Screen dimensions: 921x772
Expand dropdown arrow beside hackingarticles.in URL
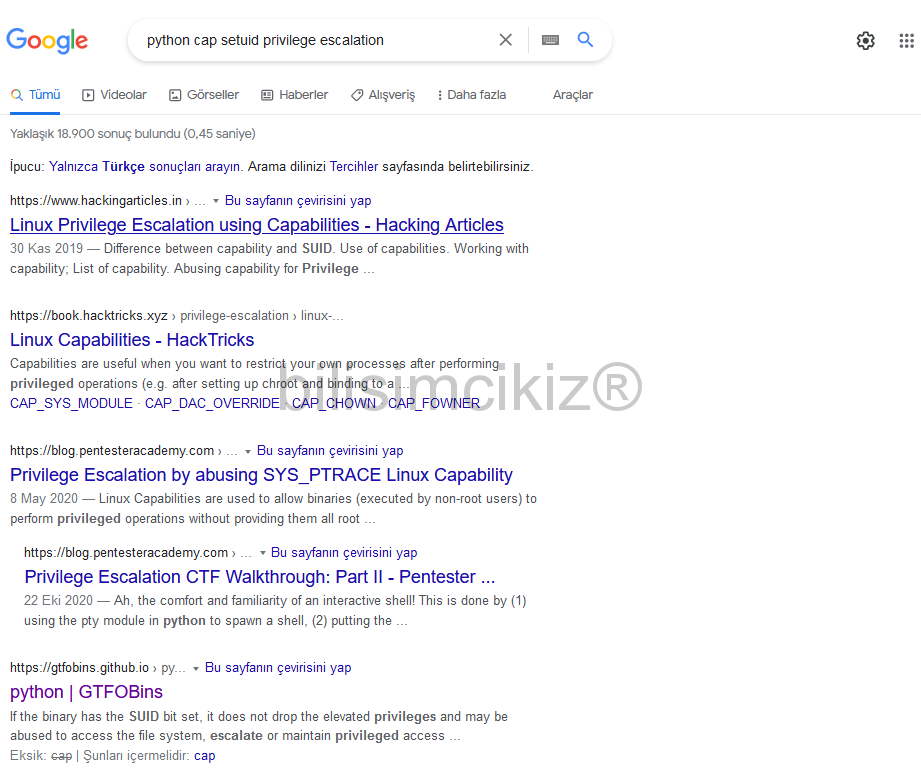[216, 201]
